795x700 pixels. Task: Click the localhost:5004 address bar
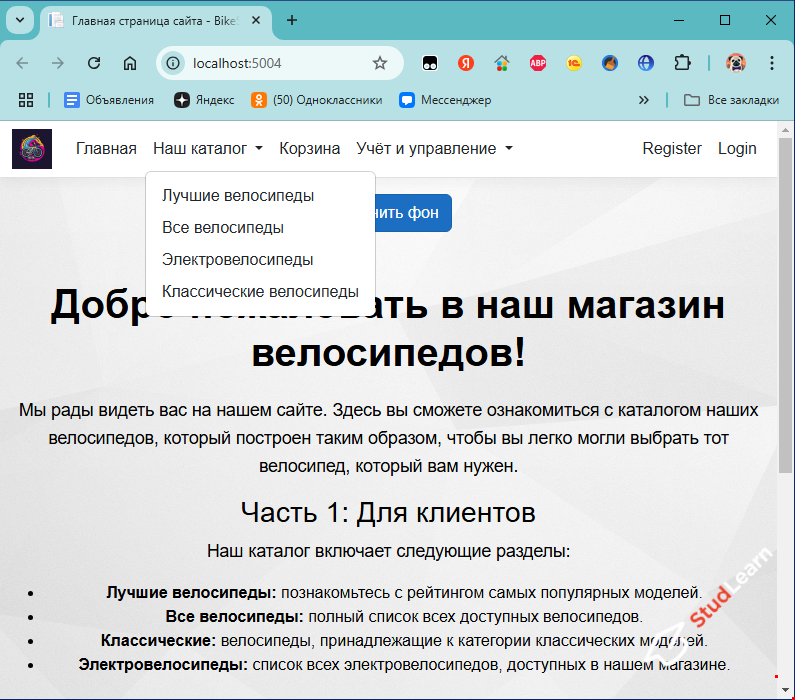pos(270,63)
